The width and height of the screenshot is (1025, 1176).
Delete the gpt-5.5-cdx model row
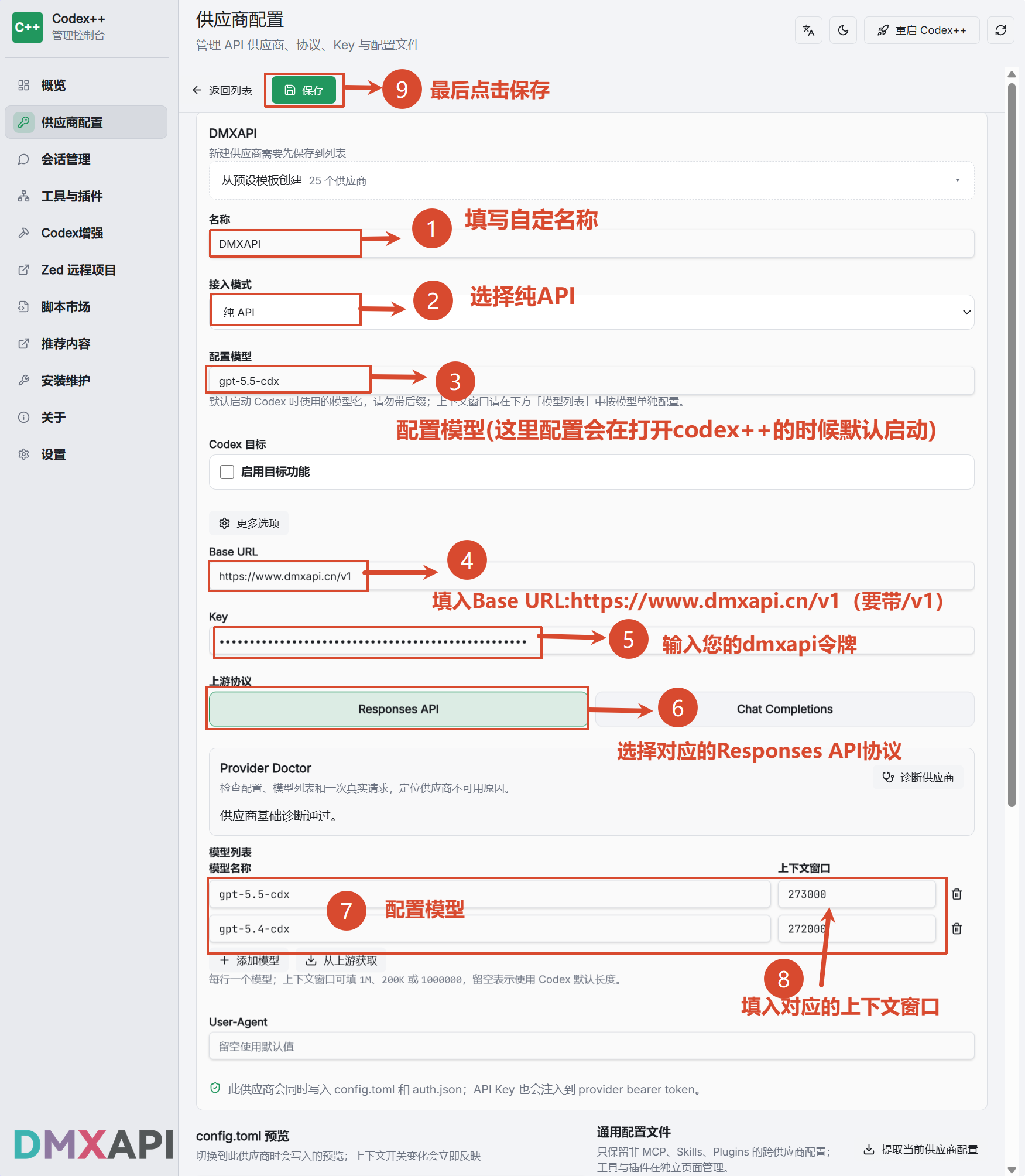[957, 894]
